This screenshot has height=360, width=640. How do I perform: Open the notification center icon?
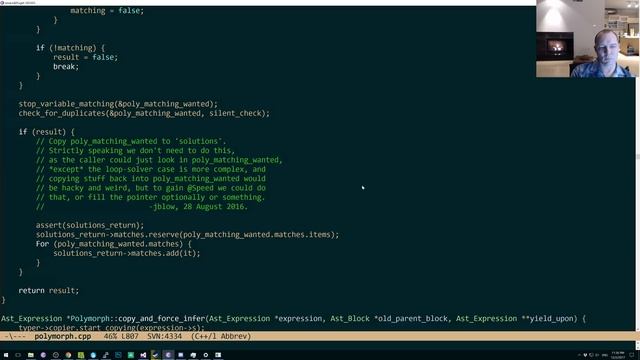coord(631,355)
